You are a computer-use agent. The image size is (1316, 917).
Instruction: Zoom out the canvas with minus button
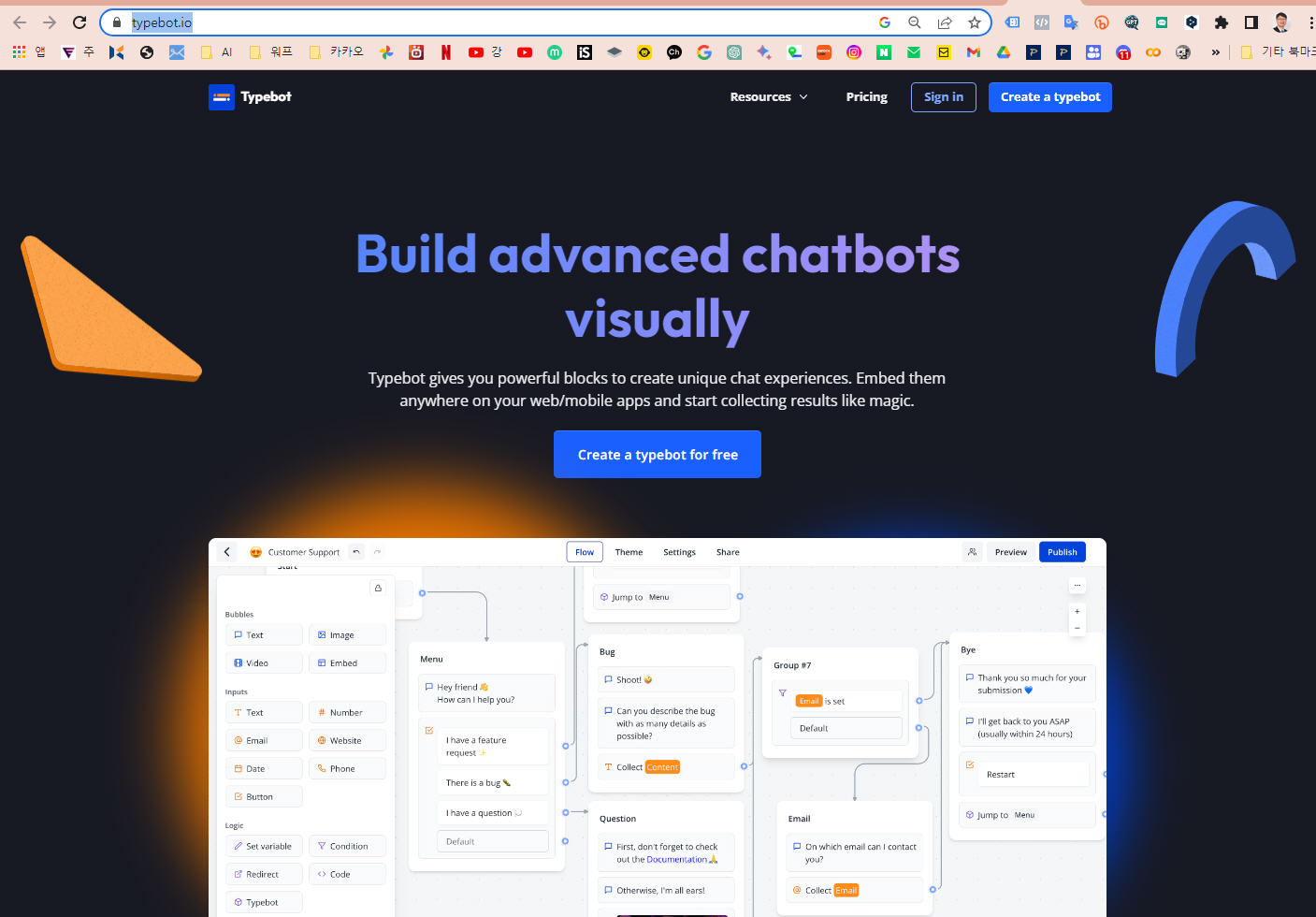click(x=1077, y=628)
